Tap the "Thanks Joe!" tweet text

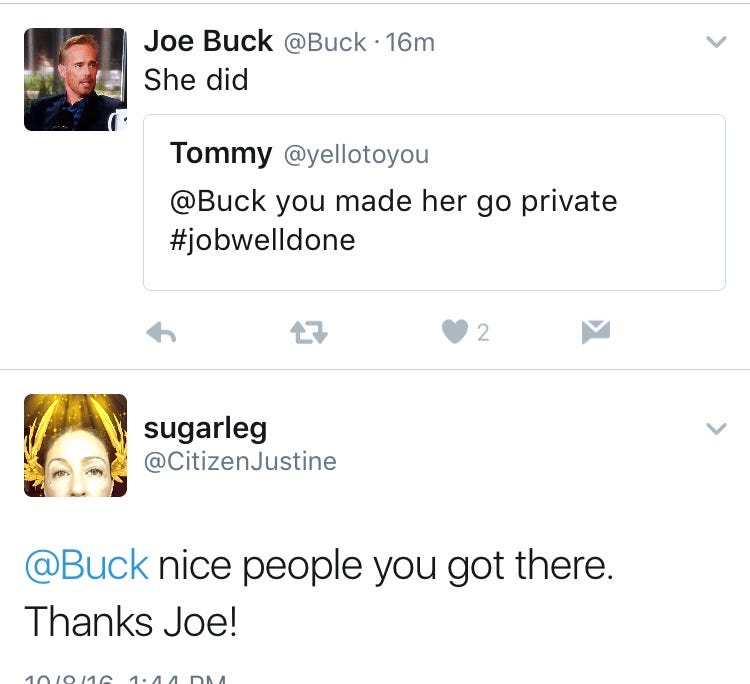(131, 622)
